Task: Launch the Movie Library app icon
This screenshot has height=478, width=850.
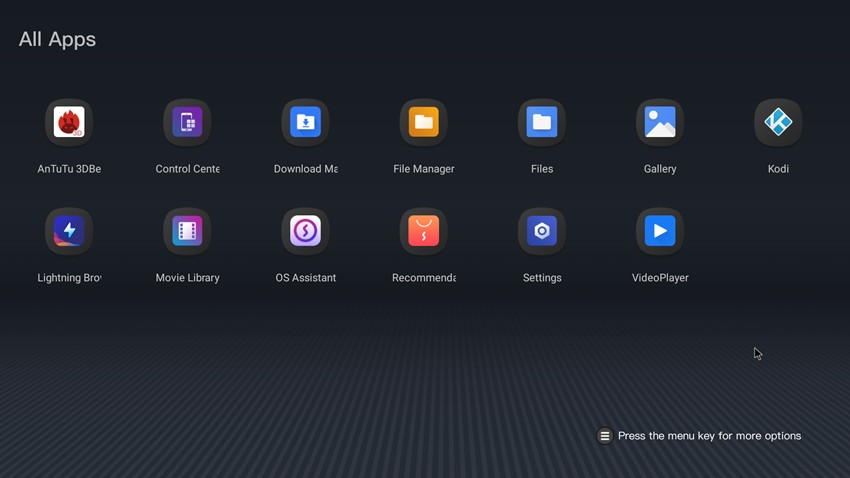Action: (187, 232)
